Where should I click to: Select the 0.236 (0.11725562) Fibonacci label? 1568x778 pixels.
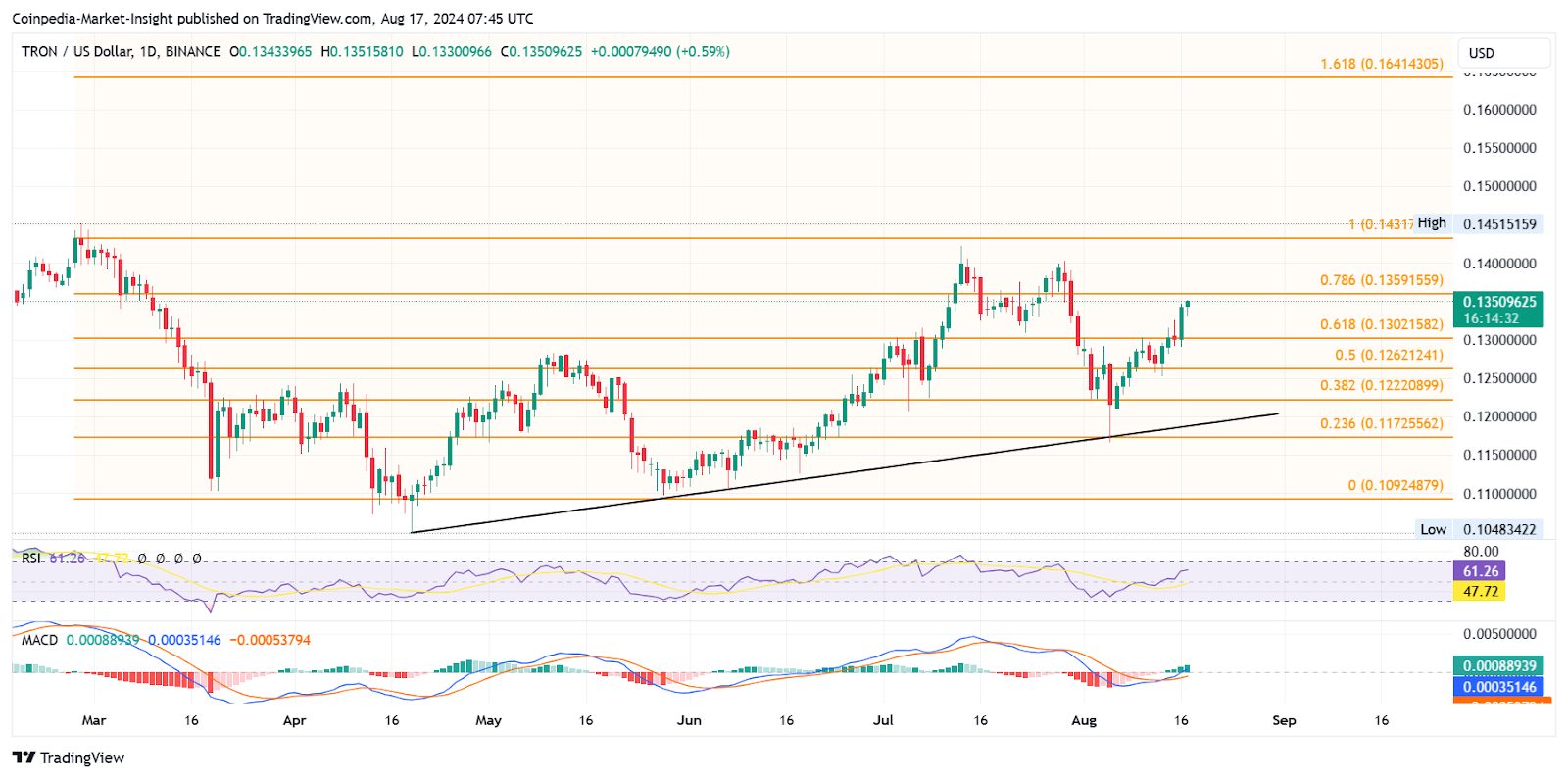pyautogui.click(x=1382, y=423)
